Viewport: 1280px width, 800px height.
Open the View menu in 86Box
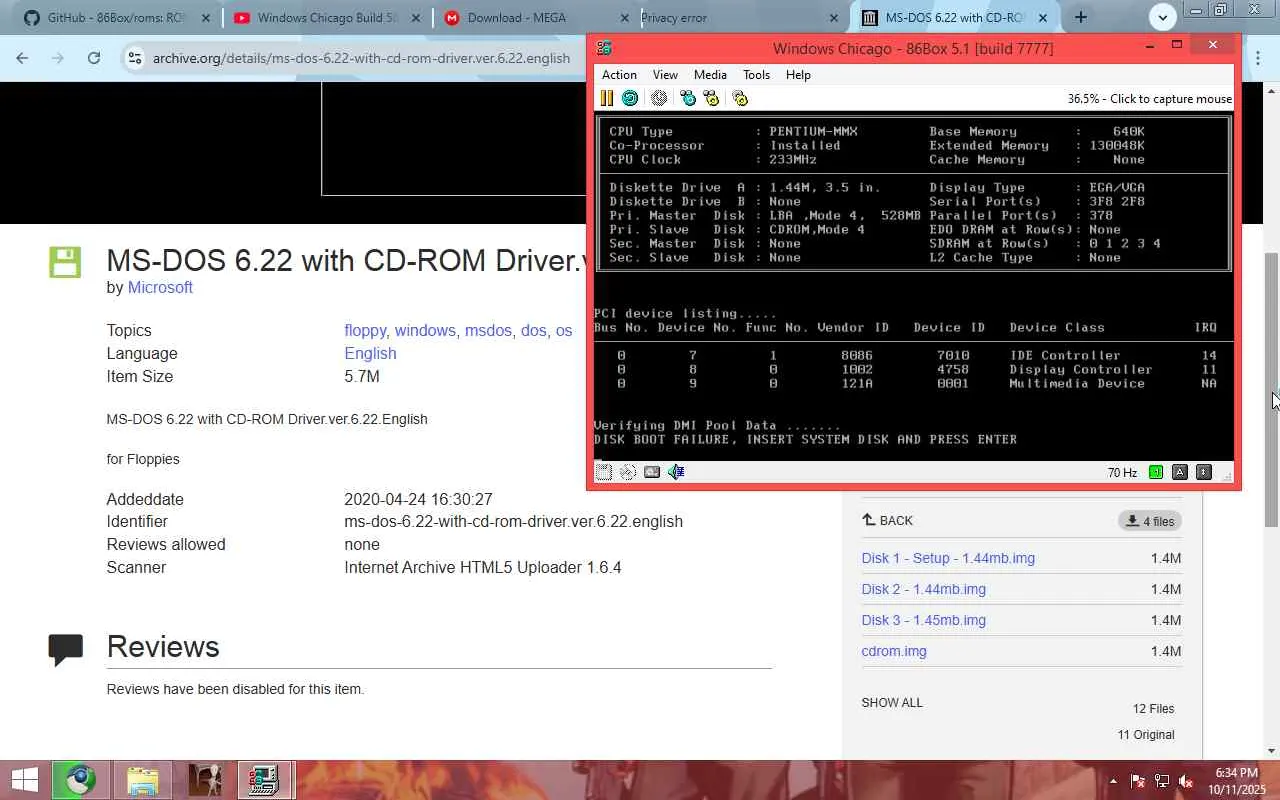[x=665, y=75]
